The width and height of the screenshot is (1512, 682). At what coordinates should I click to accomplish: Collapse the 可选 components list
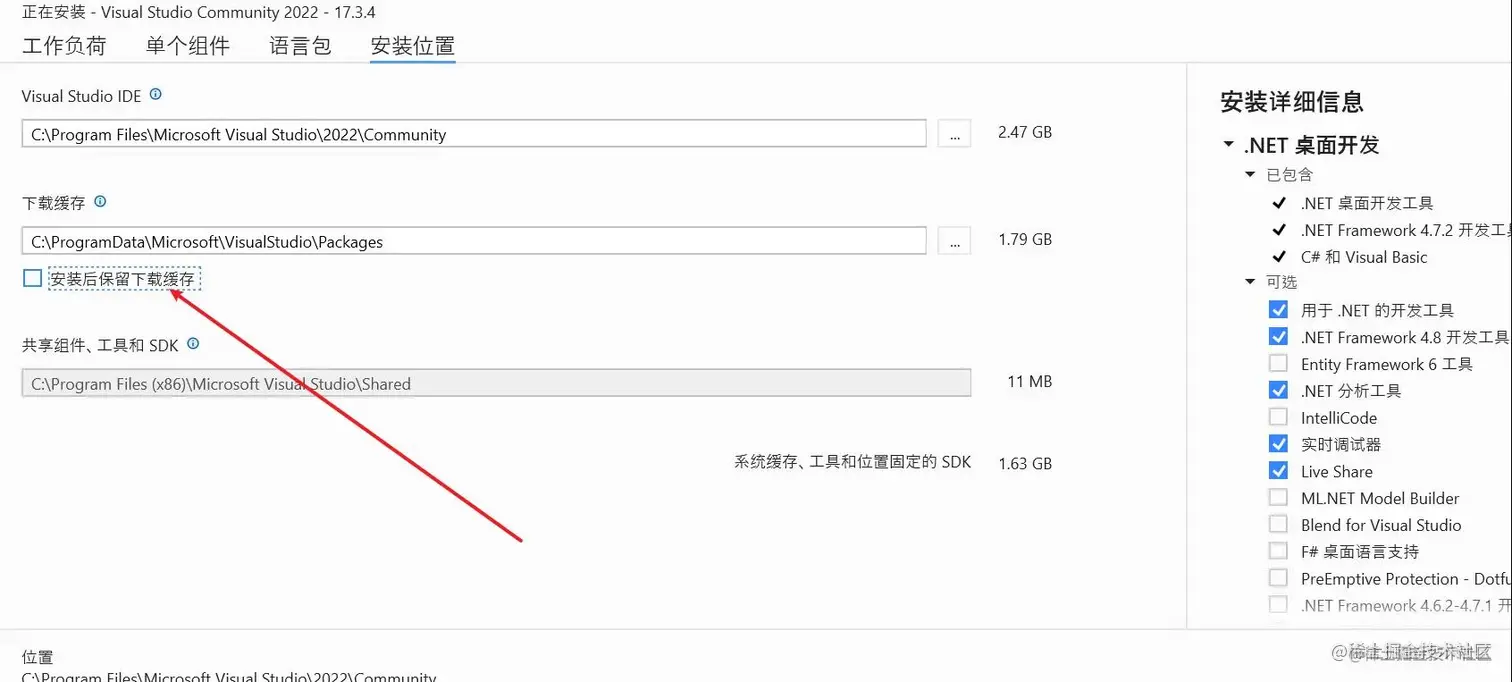(x=1250, y=282)
